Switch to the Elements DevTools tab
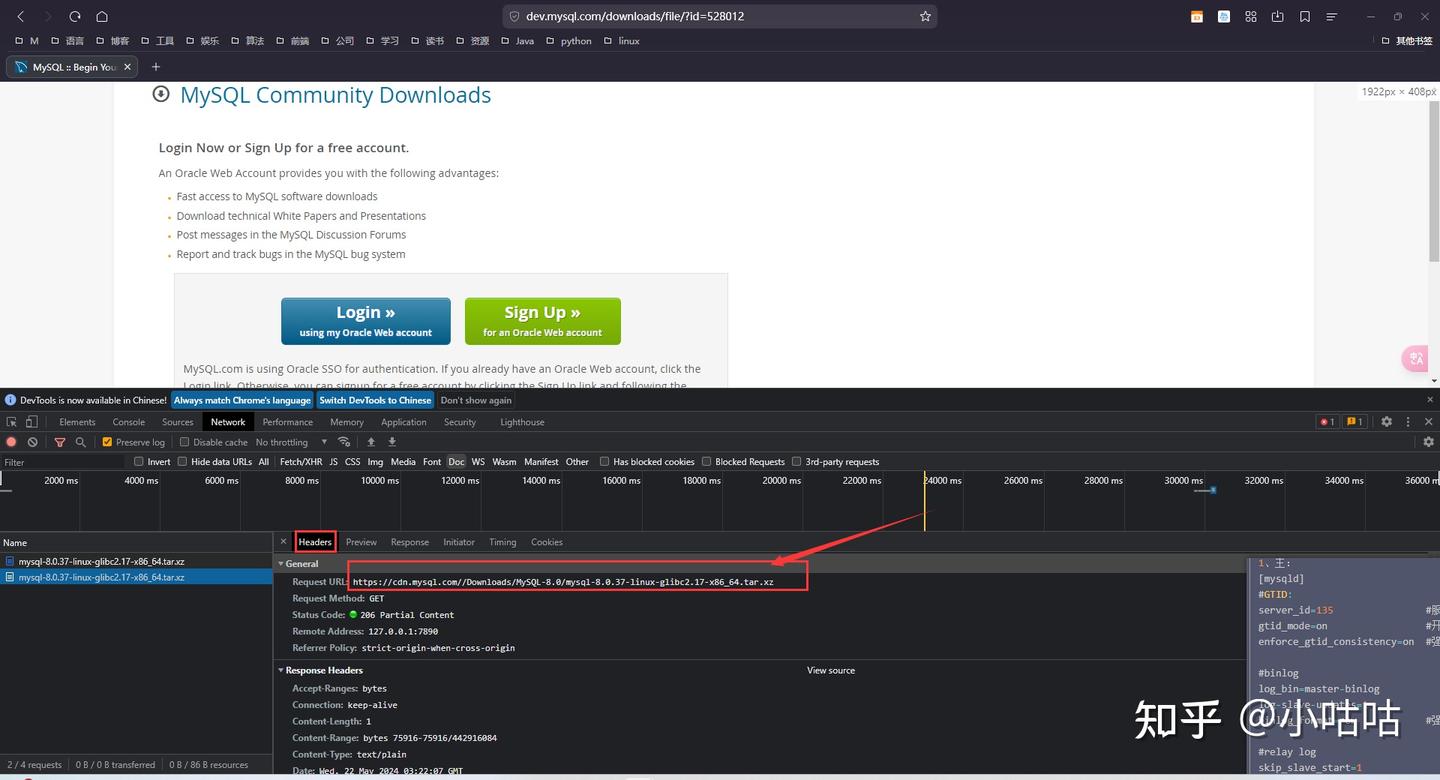1440x780 pixels. [77, 422]
